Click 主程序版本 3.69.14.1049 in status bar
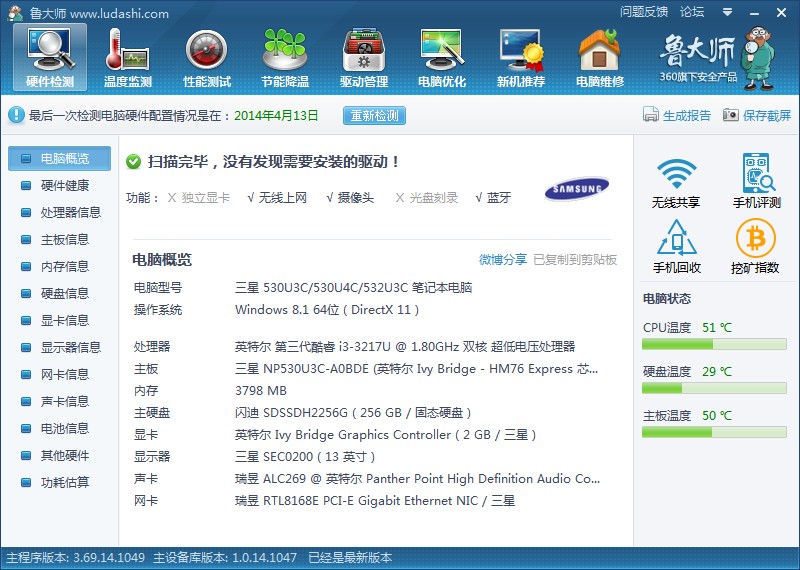The width and height of the screenshot is (800, 570). coord(76,557)
